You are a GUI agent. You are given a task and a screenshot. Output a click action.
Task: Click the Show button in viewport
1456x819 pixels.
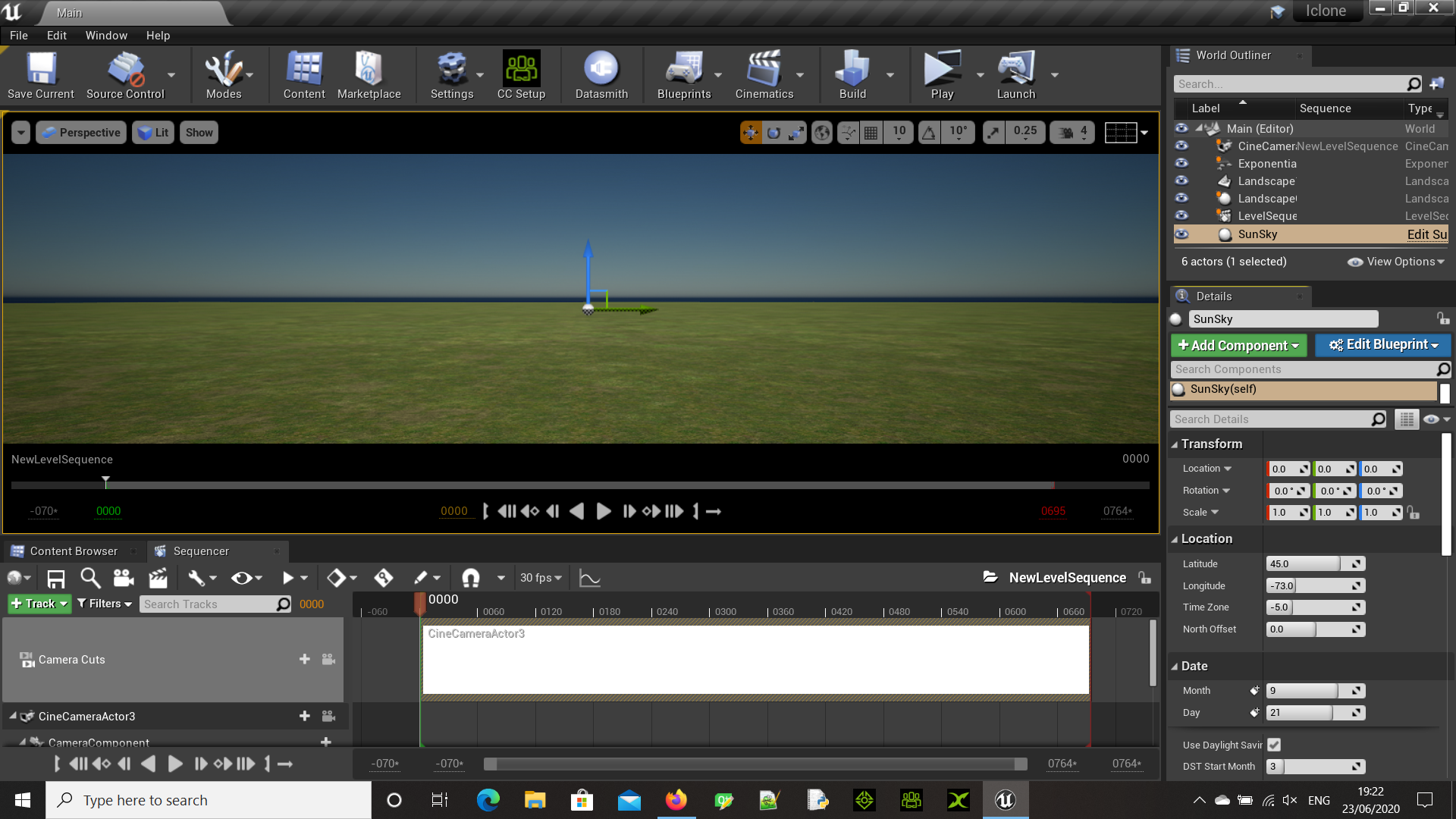pyautogui.click(x=199, y=133)
